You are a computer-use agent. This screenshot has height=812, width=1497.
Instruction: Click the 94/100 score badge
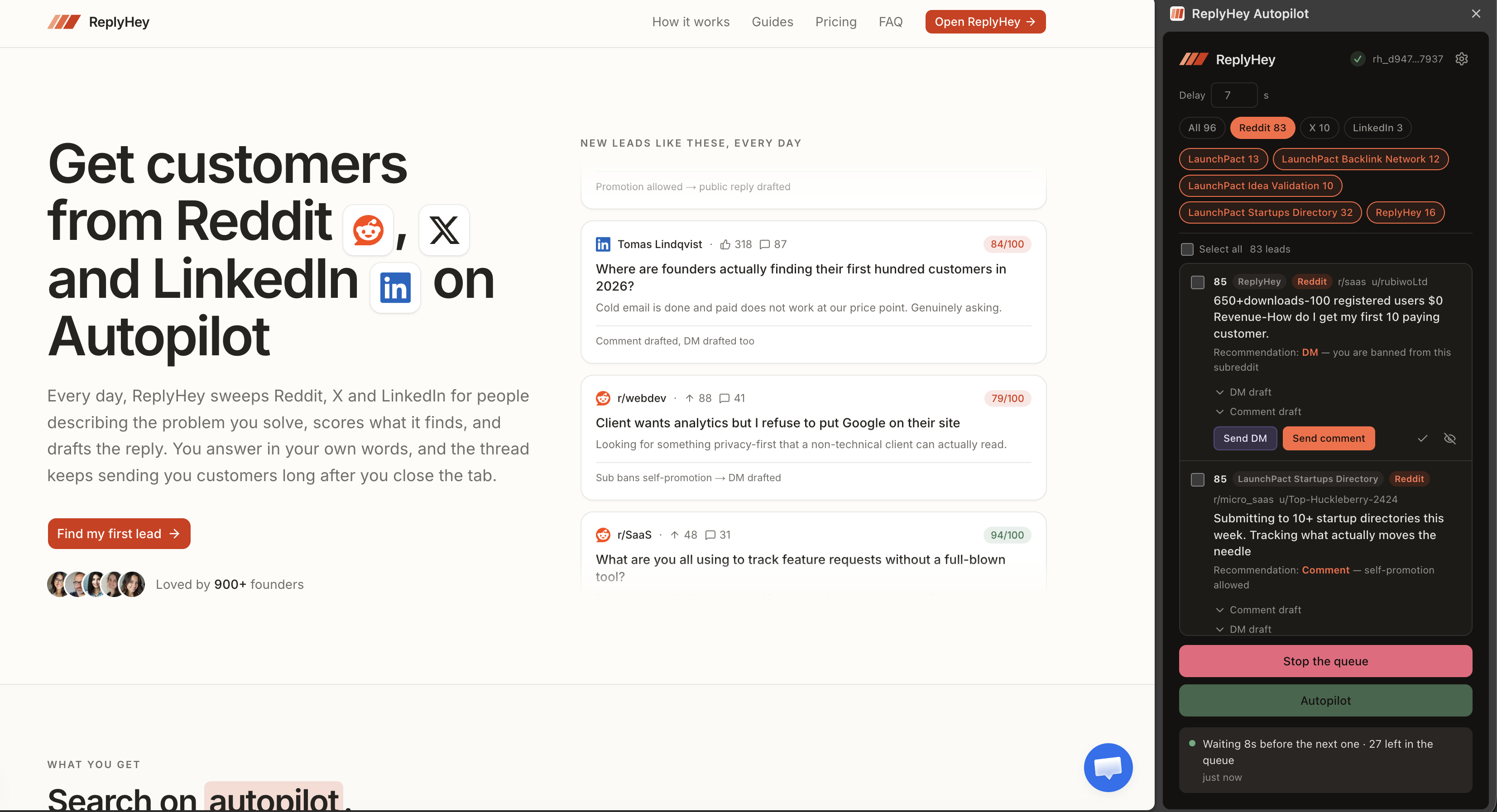point(1007,535)
